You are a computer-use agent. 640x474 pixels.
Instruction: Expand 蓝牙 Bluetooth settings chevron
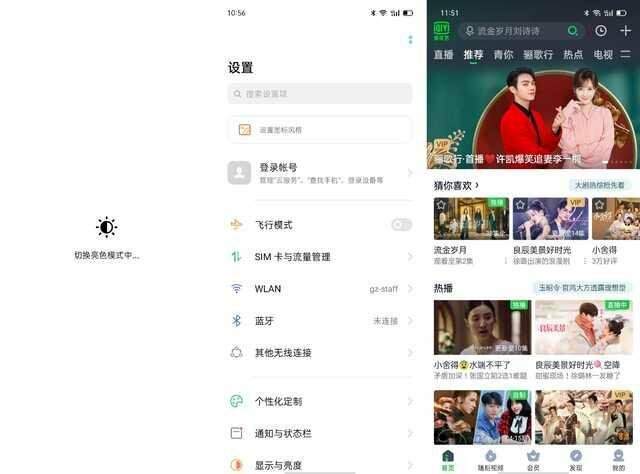(410, 321)
